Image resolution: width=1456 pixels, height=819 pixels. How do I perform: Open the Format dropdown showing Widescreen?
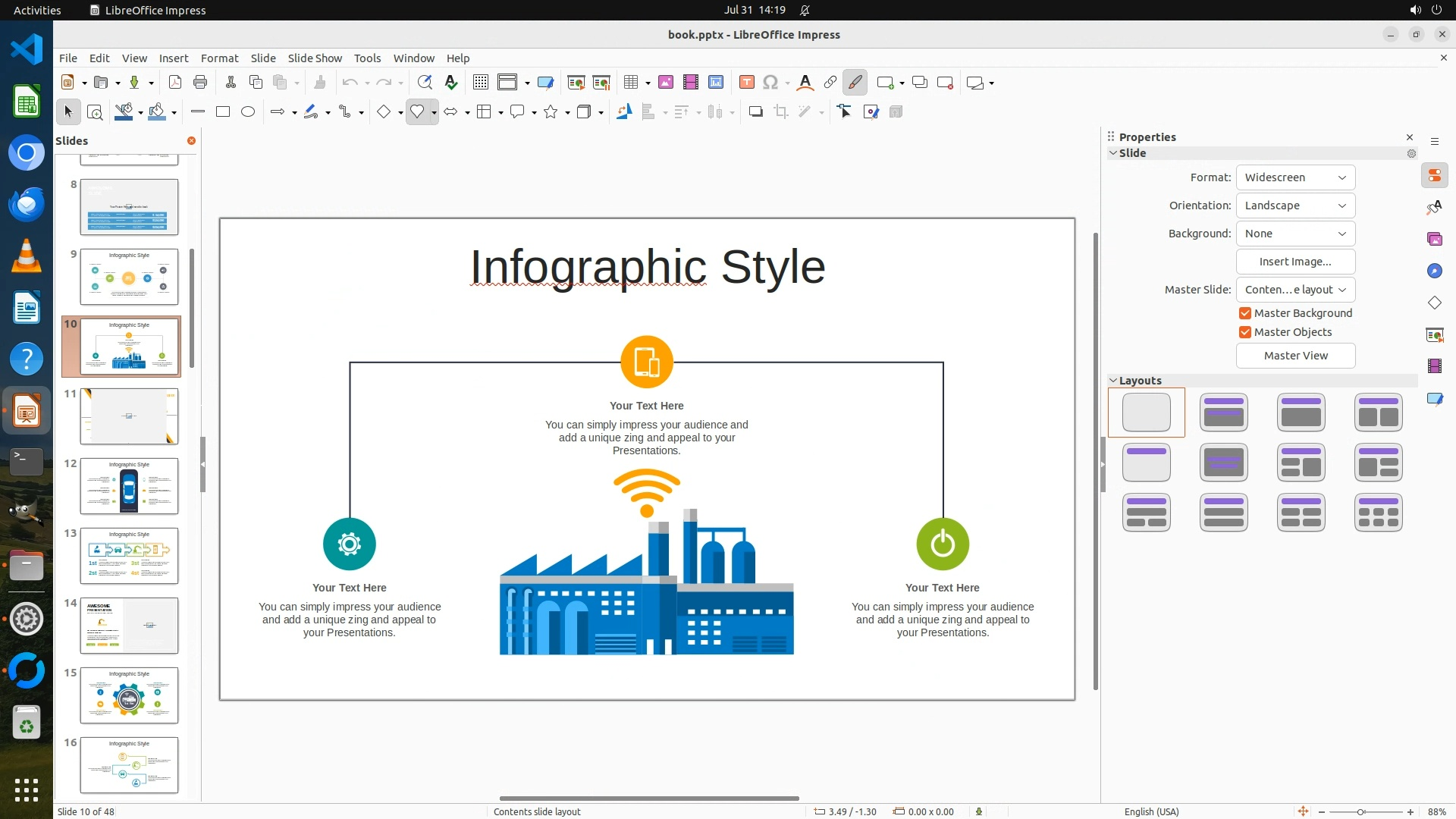1295,177
